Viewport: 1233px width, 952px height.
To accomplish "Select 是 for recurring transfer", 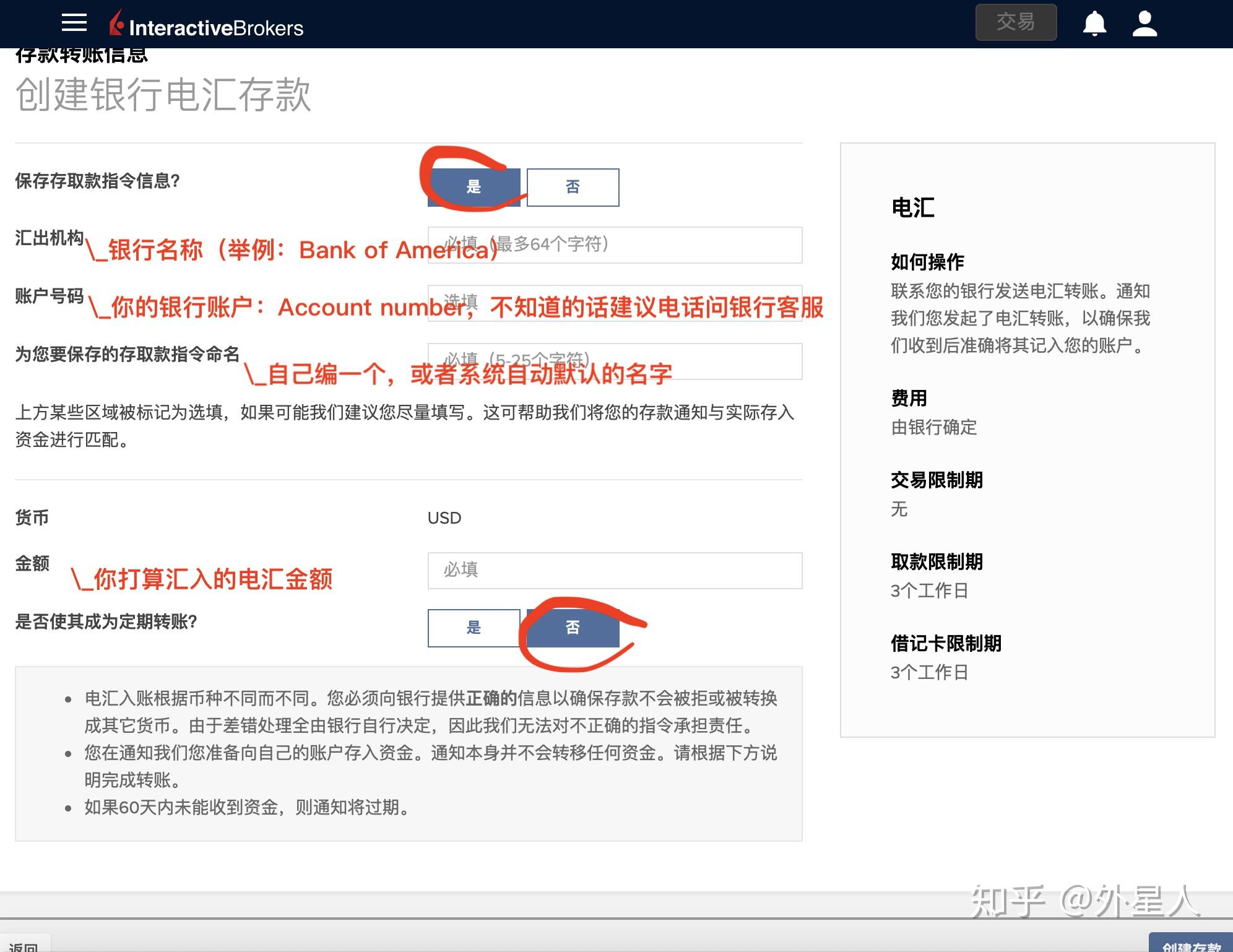I will click(474, 627).
